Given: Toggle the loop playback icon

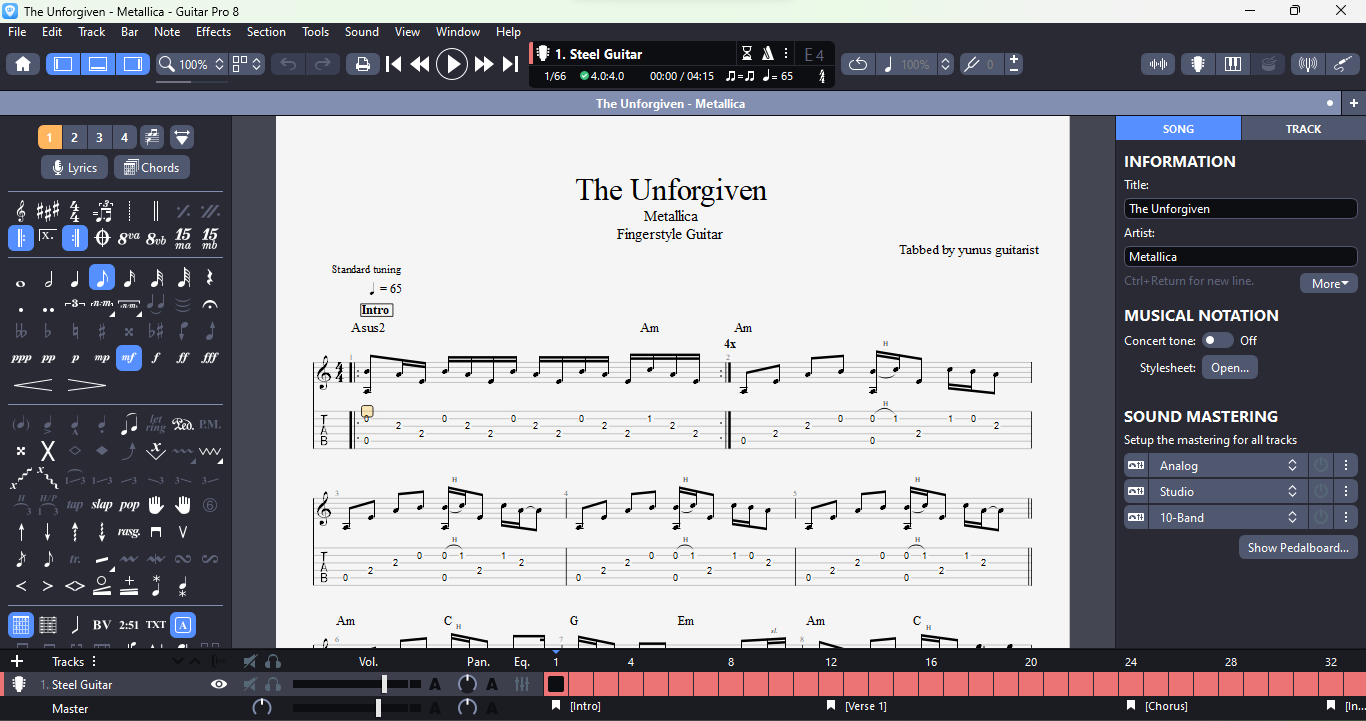Looking at the screenshot, I should pyautogui.click(x=858, y=64).
